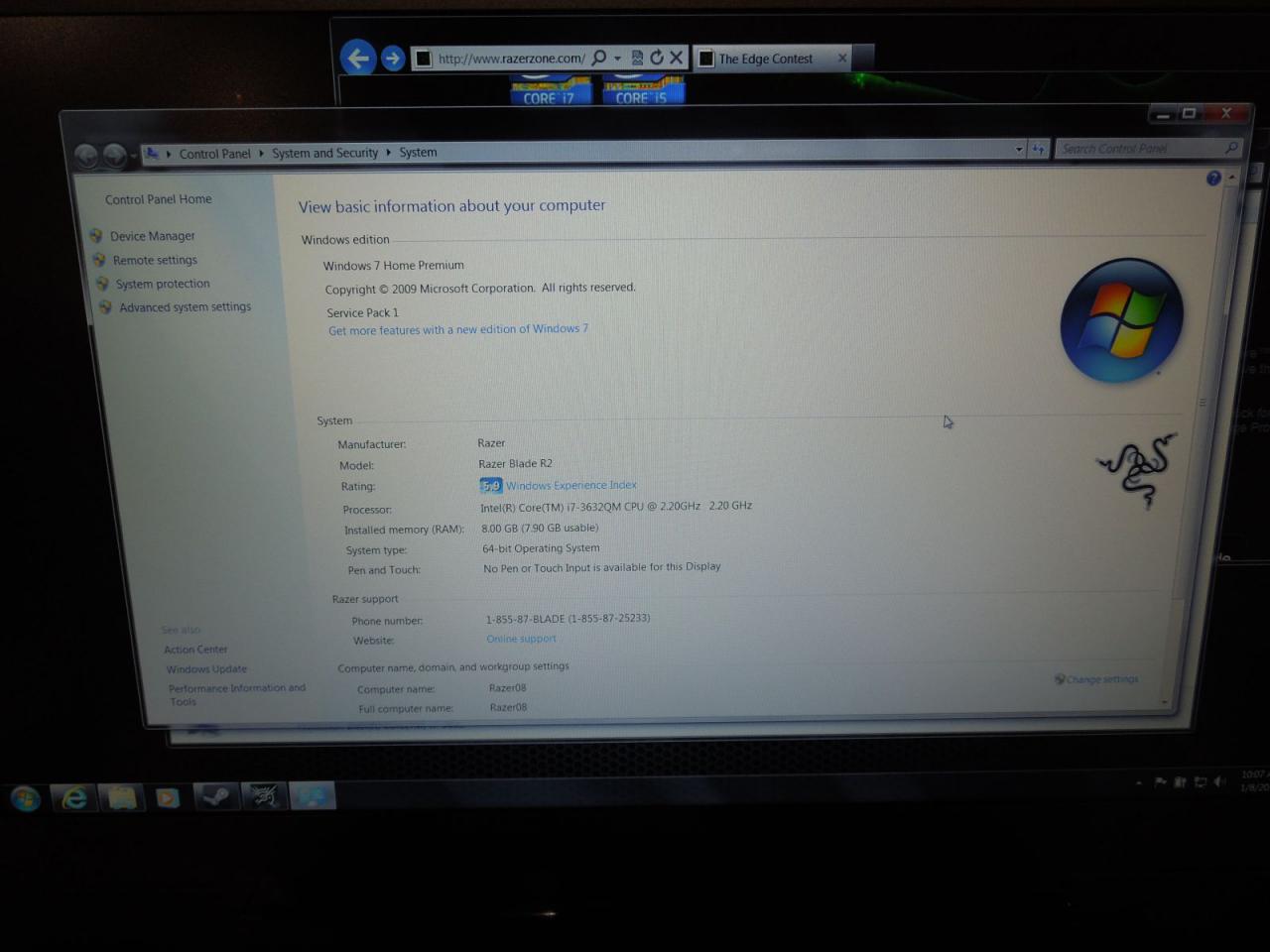This screenshot has width=1270, height=952.
Task: Launch Internet Explorer from the taskbar
Action: [x=74, y=797]
